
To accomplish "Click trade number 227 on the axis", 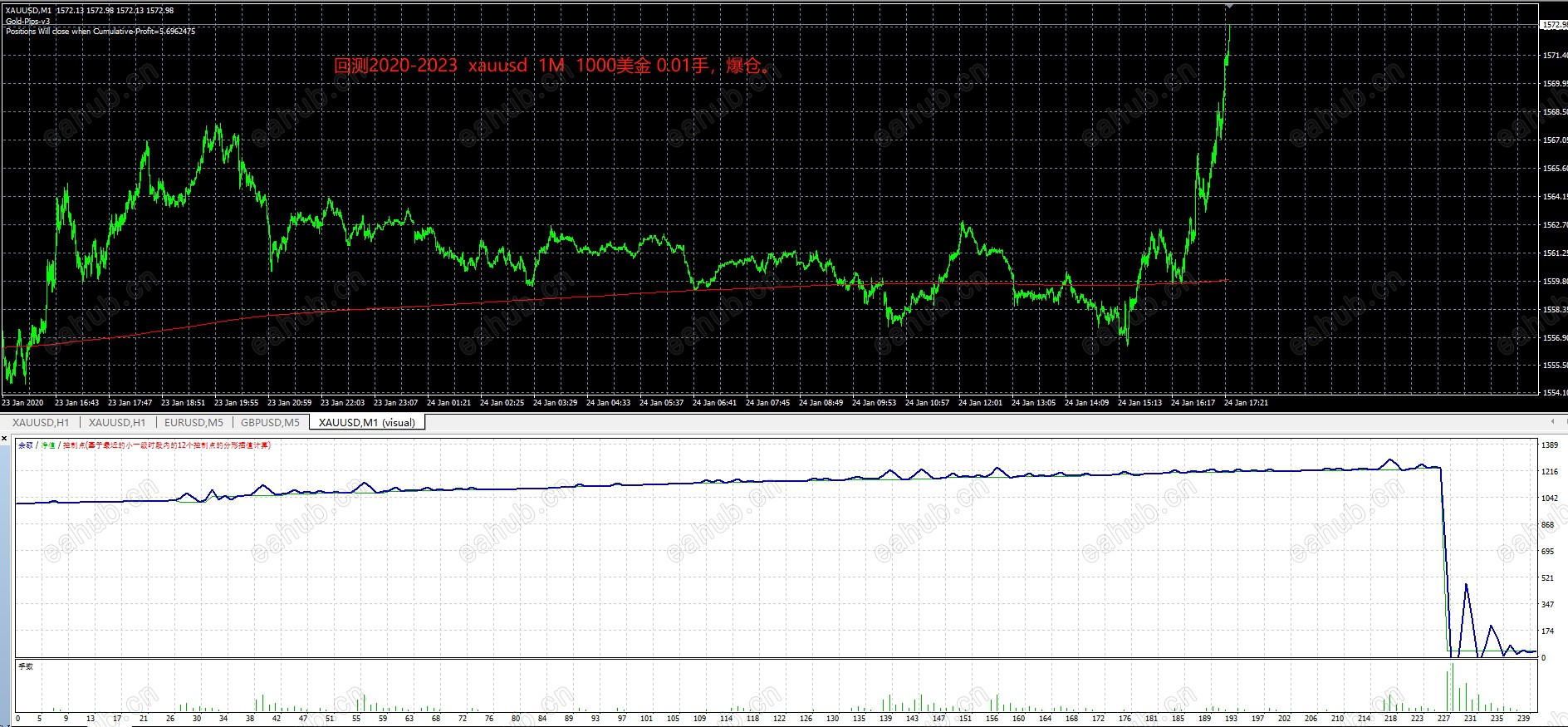I will click(1443, 719).
